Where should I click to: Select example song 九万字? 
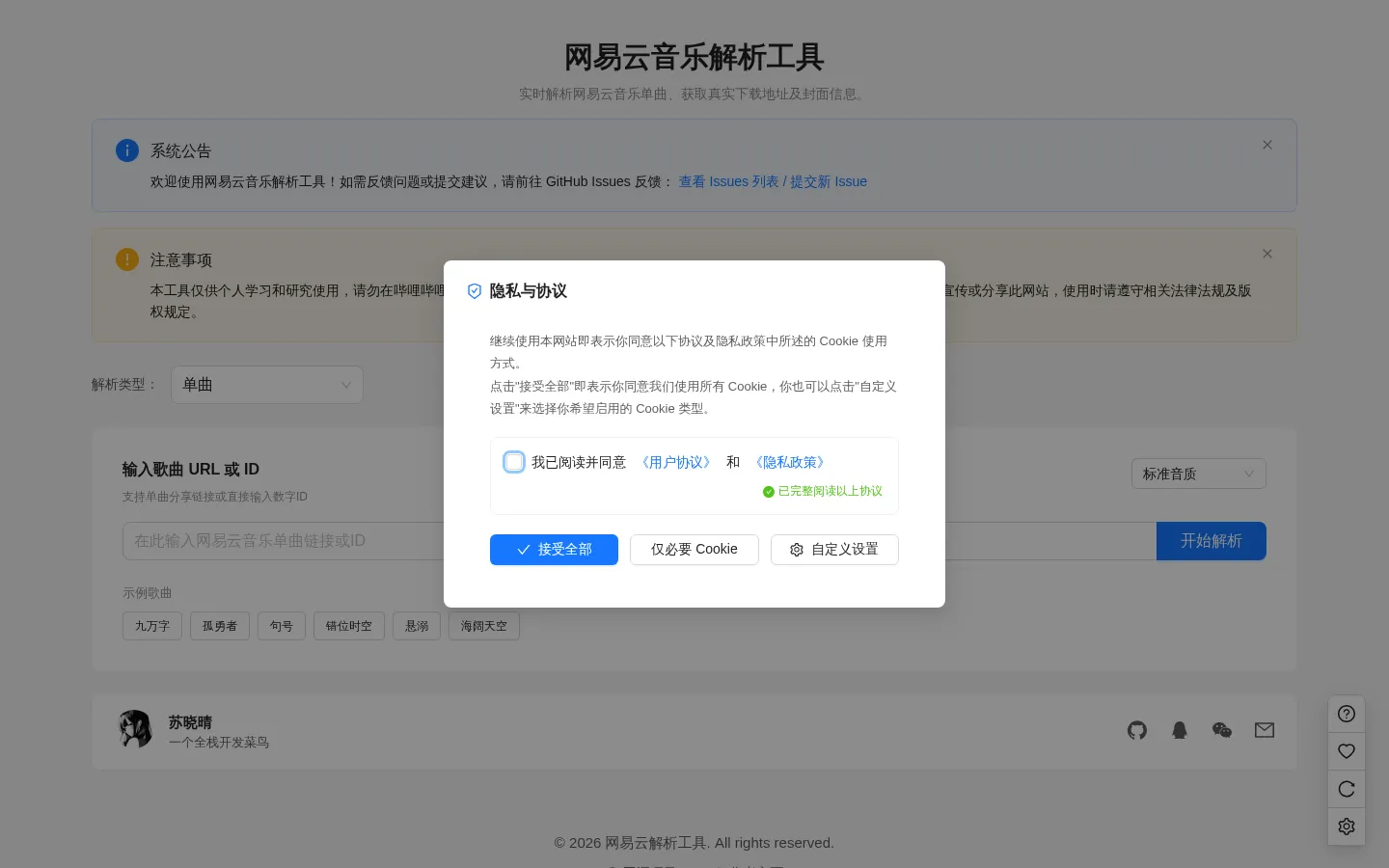click(x=152, y=626)
